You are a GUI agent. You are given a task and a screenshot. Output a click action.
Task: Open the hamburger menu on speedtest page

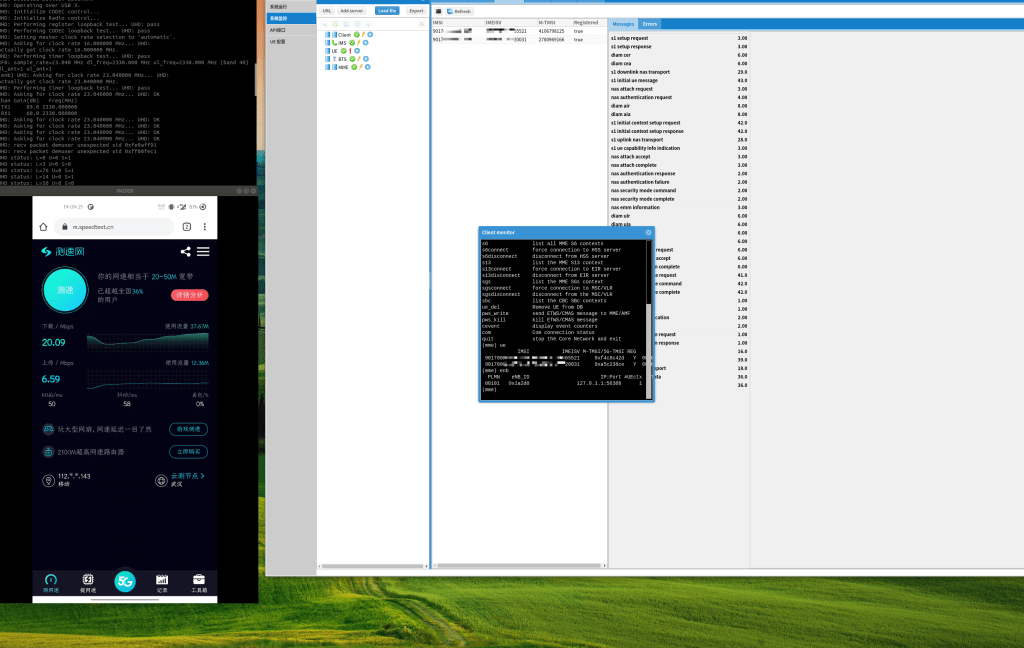(x=203, y=252)
